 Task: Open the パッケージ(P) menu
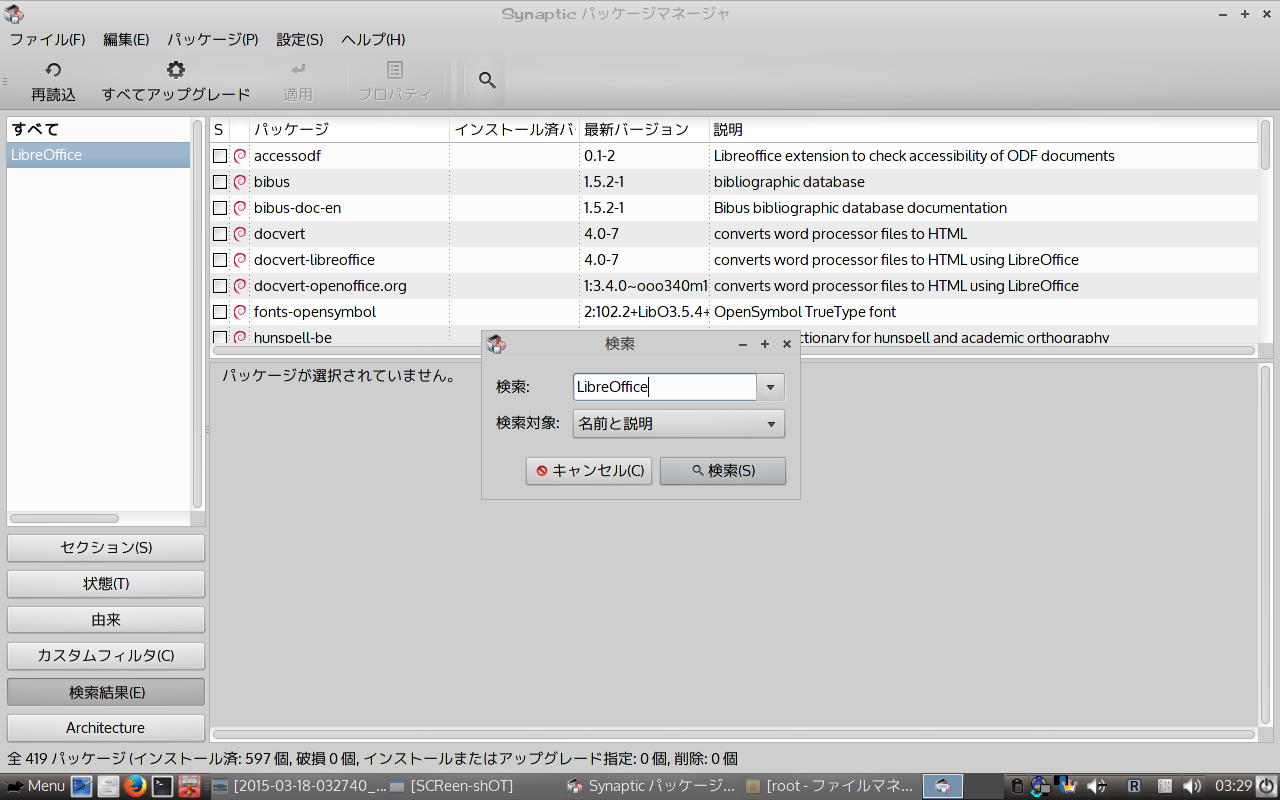click(x=213, y=40)
